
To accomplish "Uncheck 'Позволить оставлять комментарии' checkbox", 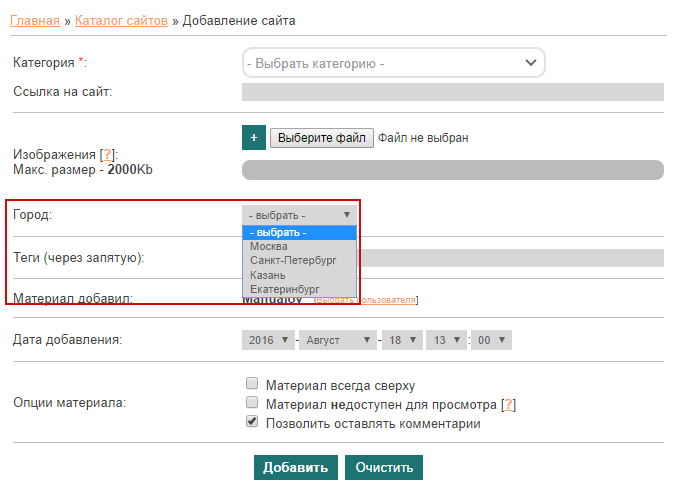I will 252,423.
